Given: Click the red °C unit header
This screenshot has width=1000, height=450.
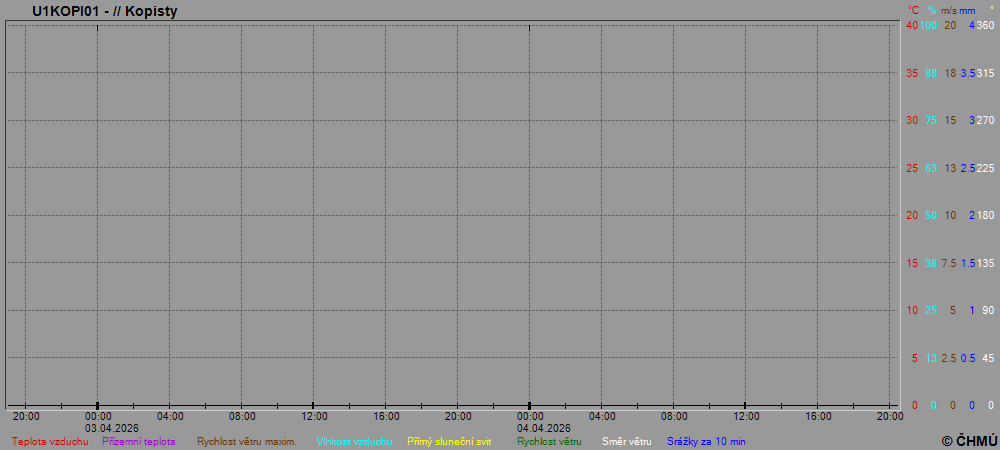Looking at the screenshot, I should [913, 10].
